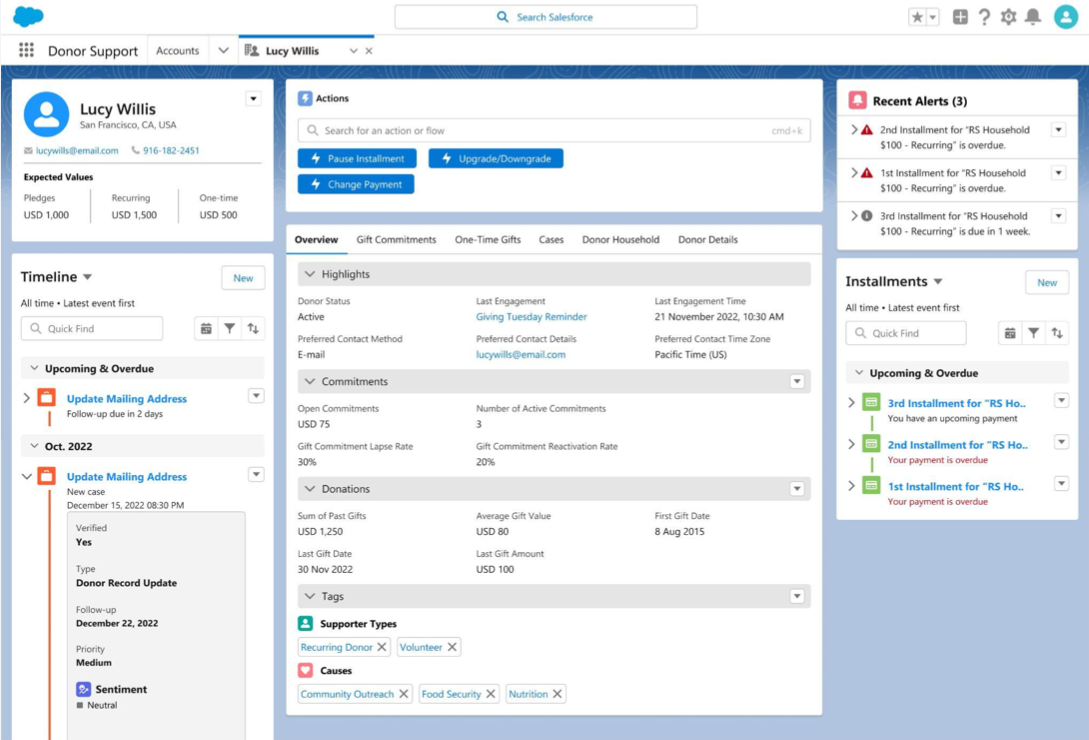The width and height of the screenshot is (1089, 740).
Task: Open Lucy Willis card actions dropdown
Action: pos(253,99)
